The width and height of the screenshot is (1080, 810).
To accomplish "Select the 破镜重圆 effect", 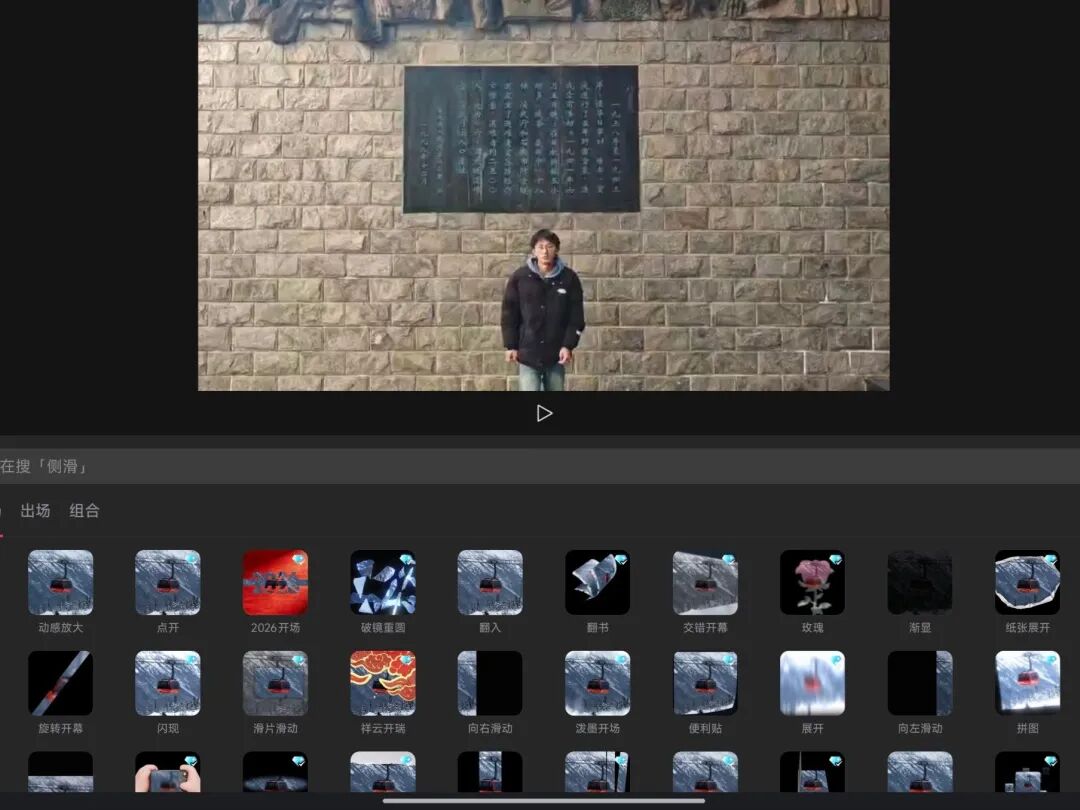I will click(383, 583).
